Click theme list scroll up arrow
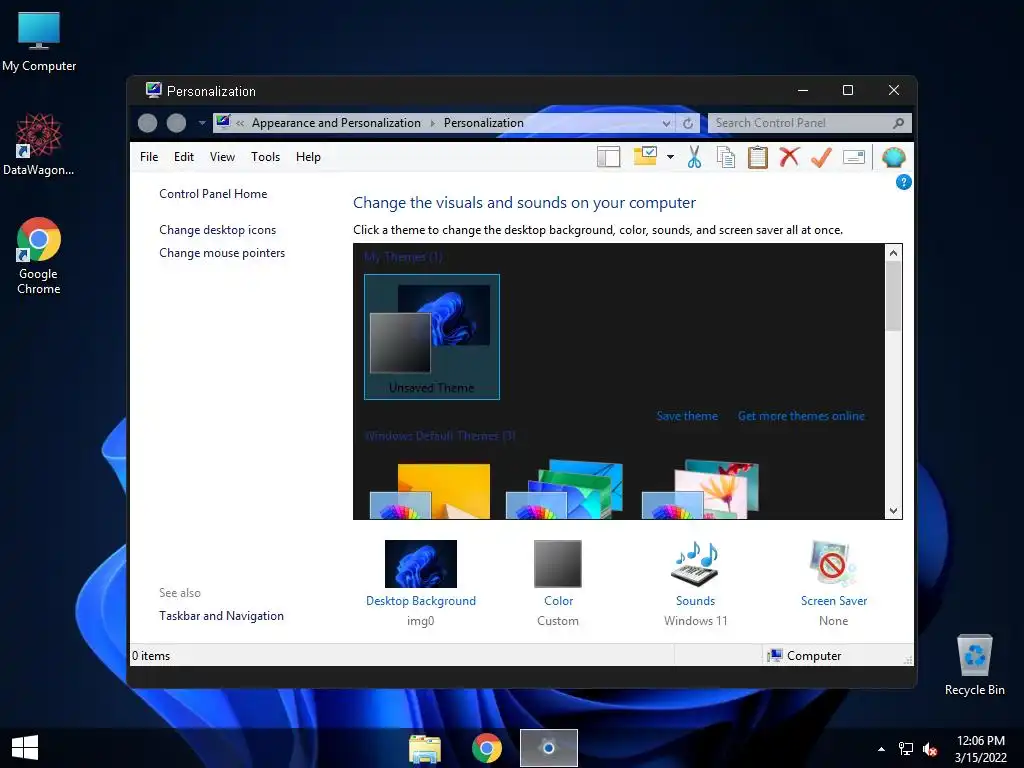1024x768 pixels. pos(893,253)
